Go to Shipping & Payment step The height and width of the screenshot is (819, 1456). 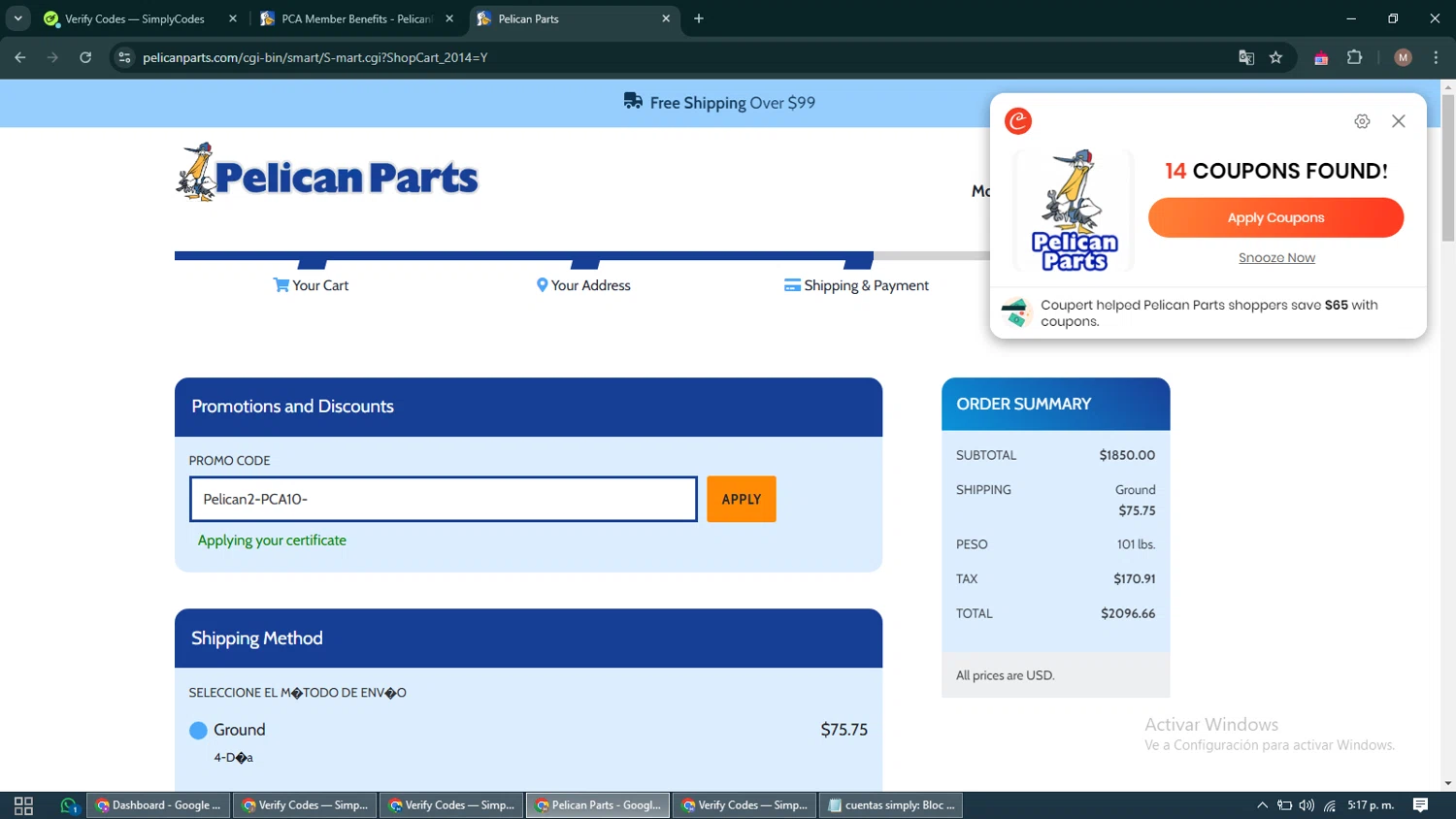click(x=856, y=285)
